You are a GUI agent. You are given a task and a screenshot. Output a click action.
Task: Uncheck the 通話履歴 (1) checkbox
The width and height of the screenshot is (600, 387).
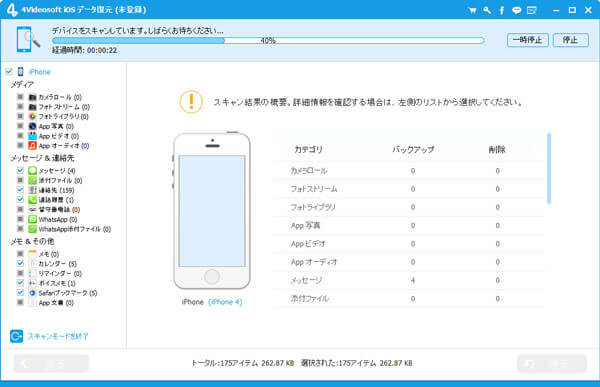[20, 199]
